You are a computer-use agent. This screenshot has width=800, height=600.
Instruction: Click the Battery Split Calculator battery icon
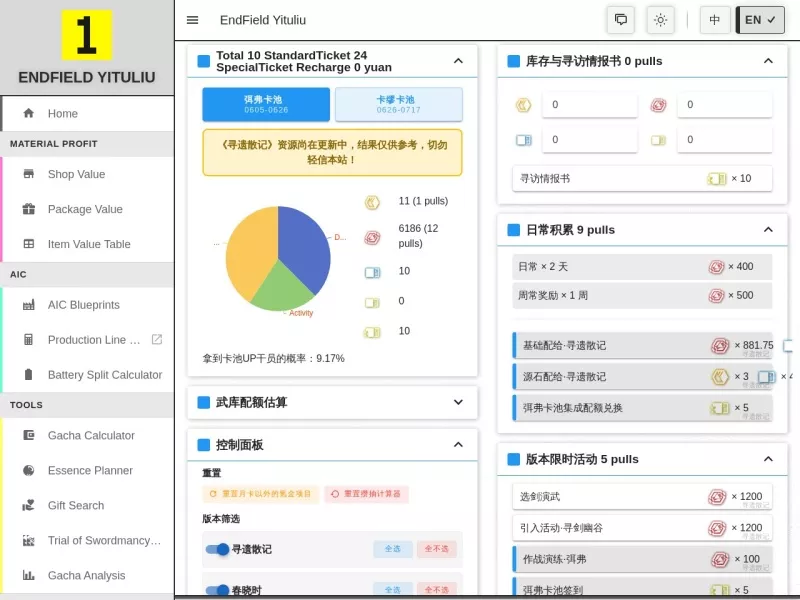29,374
